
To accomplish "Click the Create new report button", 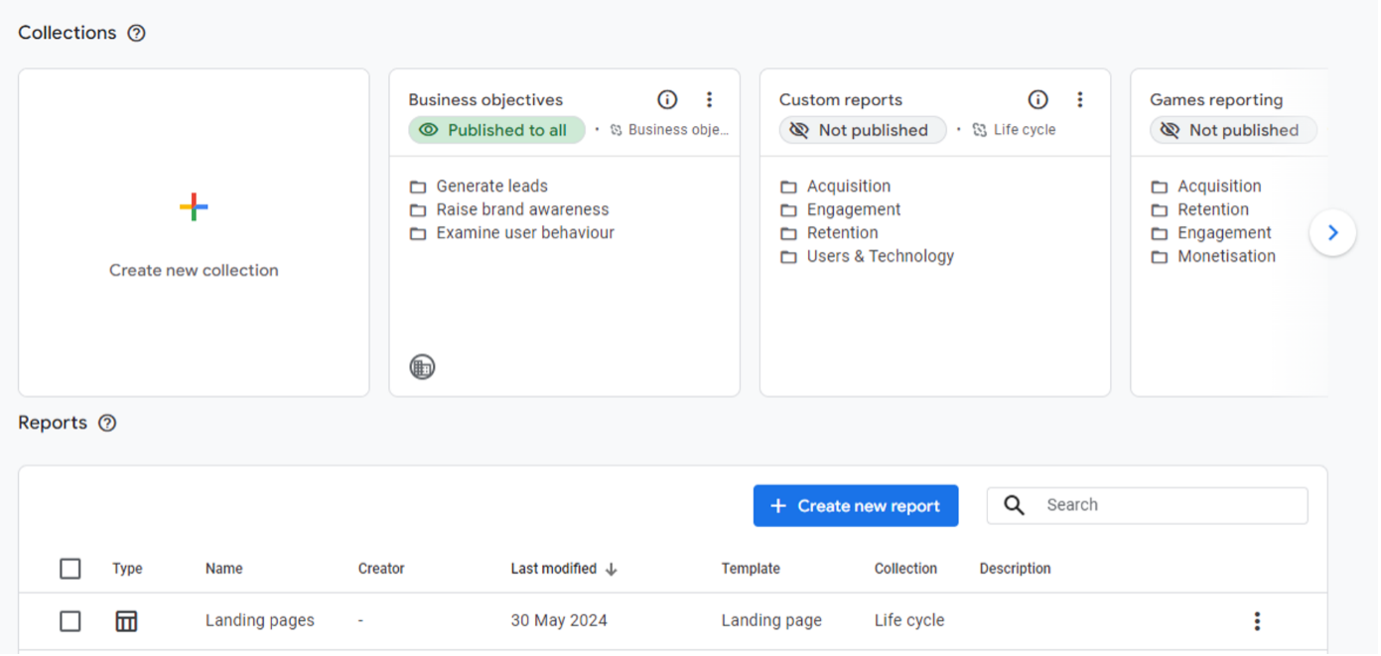I will [856, 506].
